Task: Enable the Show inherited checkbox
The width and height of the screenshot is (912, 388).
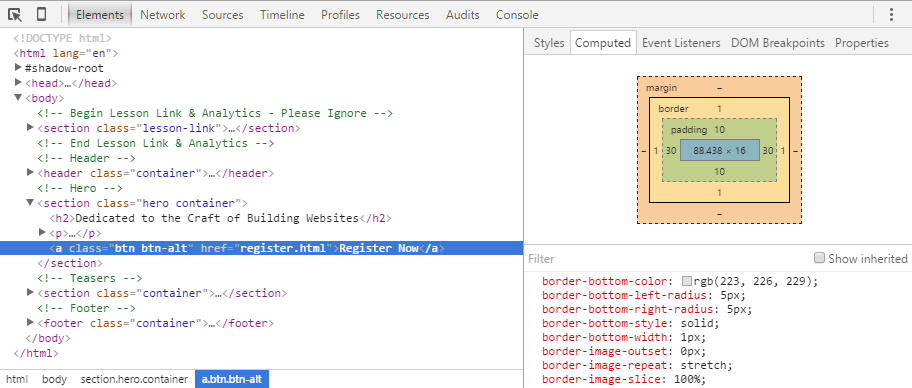Action: point(820,258)
